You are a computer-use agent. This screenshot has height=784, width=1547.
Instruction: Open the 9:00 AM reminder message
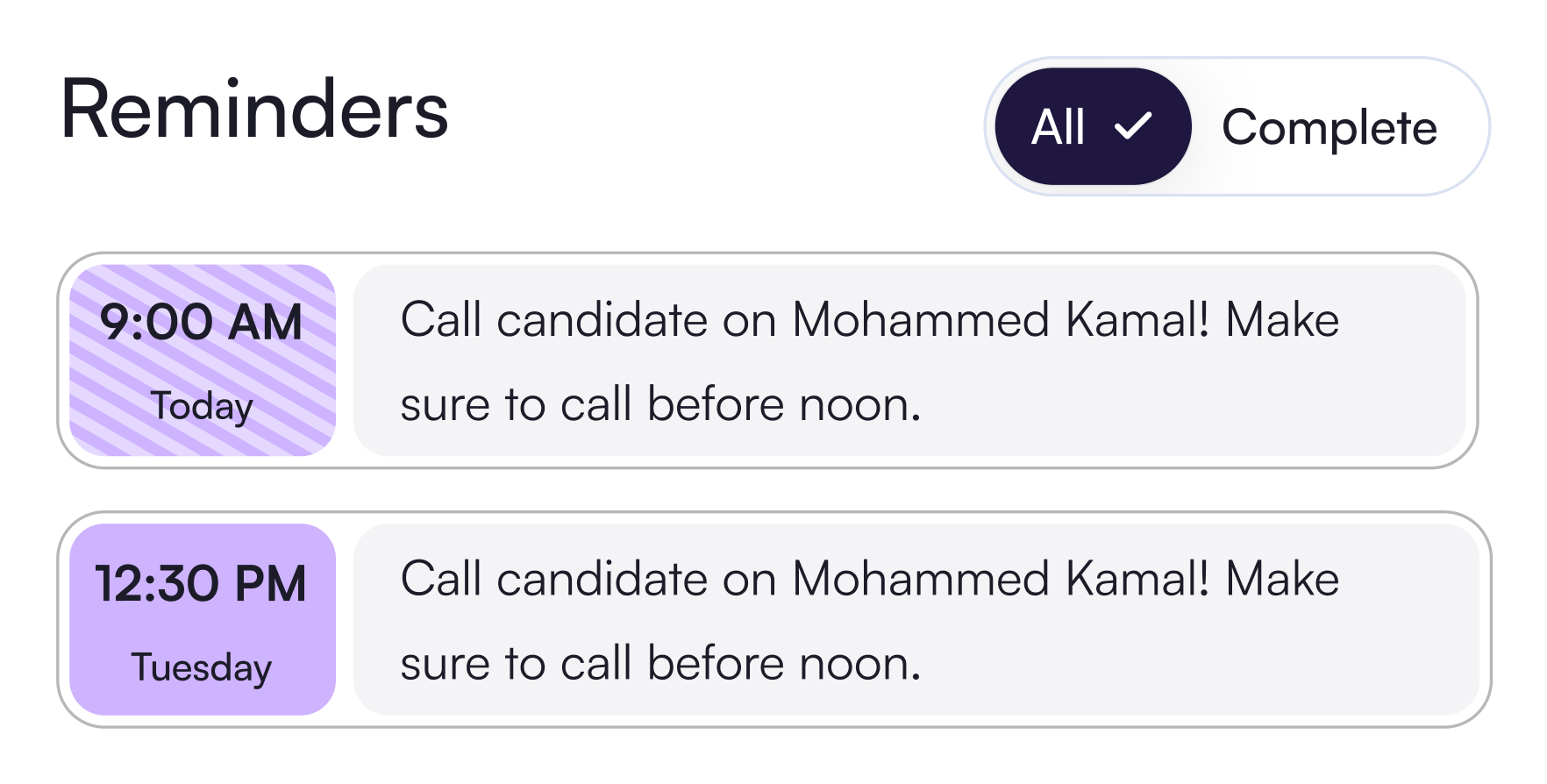click(x=909, y=360)
